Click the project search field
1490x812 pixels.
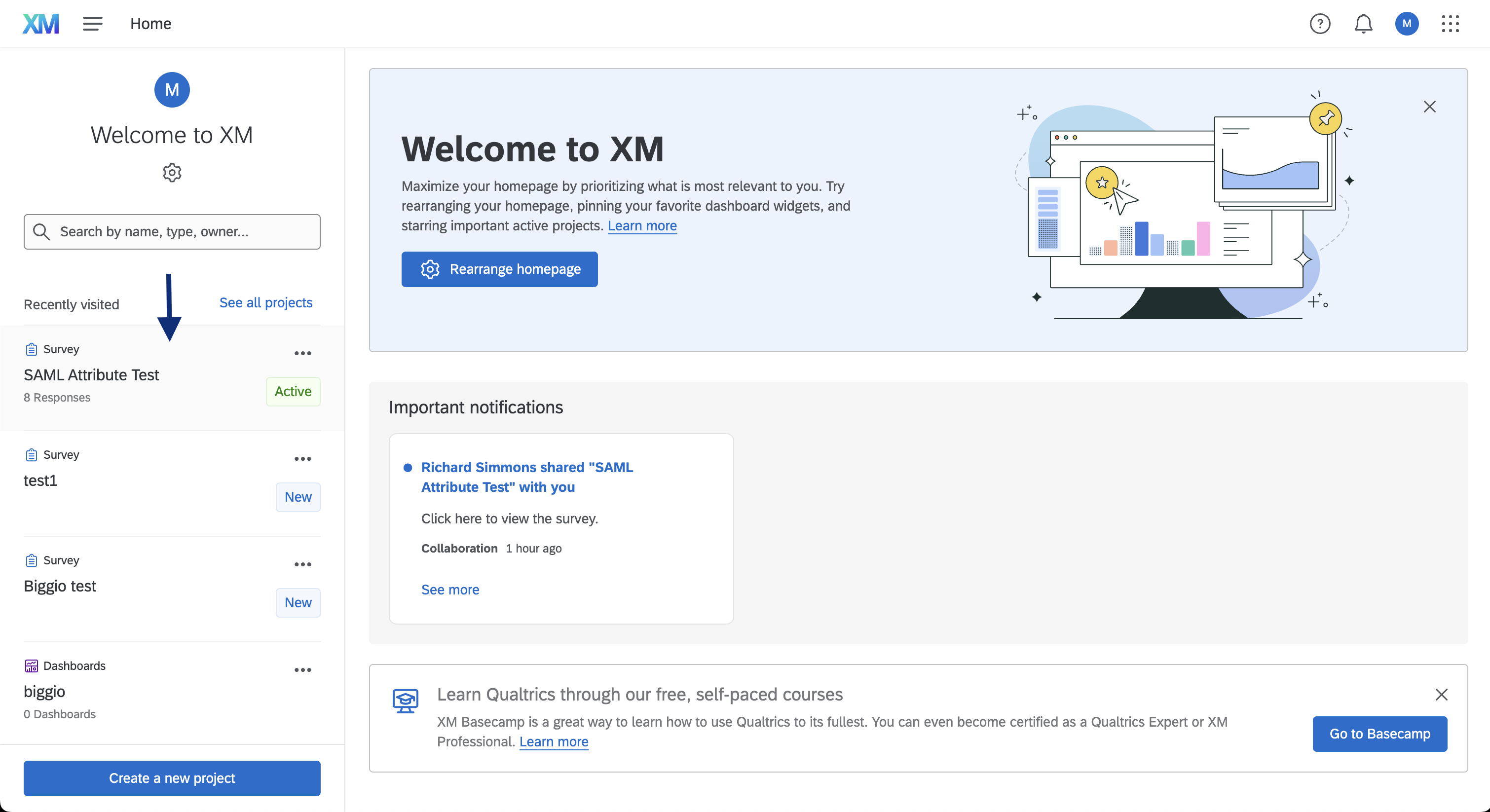click(172, 231)
